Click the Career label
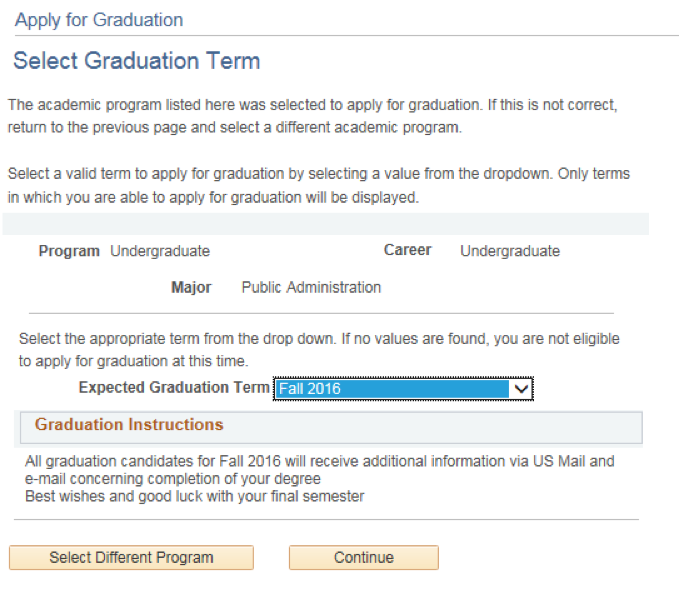This screenshot has height=589, width=679. [407, 250]
